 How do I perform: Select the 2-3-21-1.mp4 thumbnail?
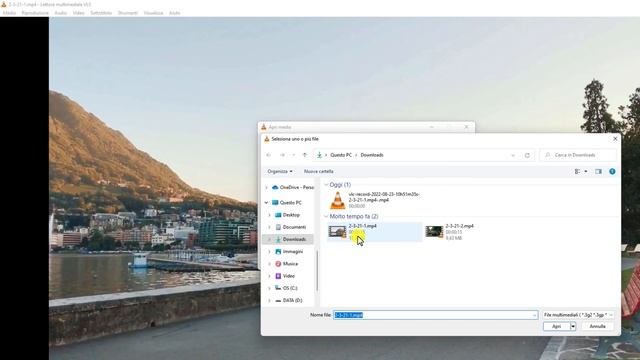point(337,232)
